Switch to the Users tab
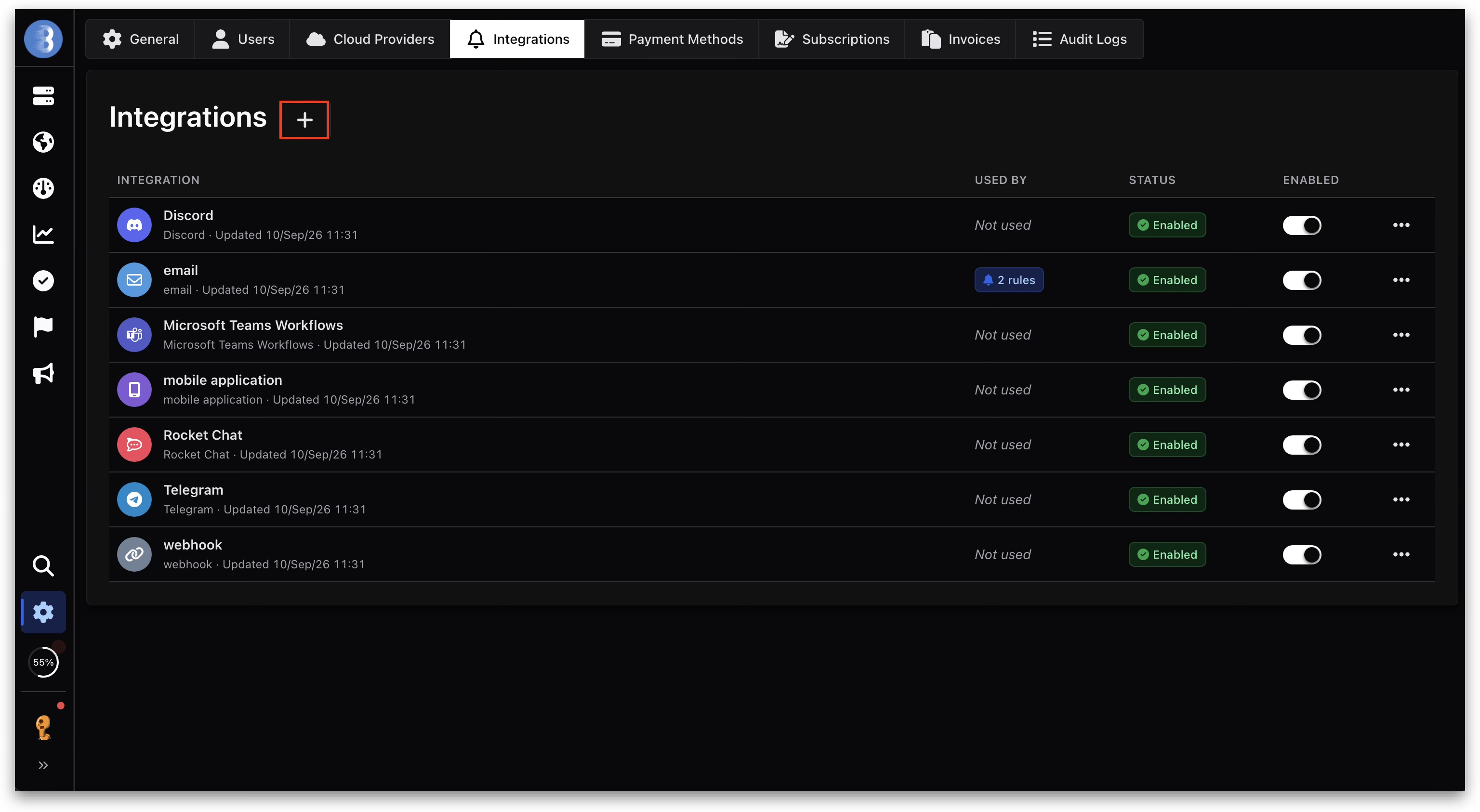This screenshot has height=812, width=1480. (242, 39)
